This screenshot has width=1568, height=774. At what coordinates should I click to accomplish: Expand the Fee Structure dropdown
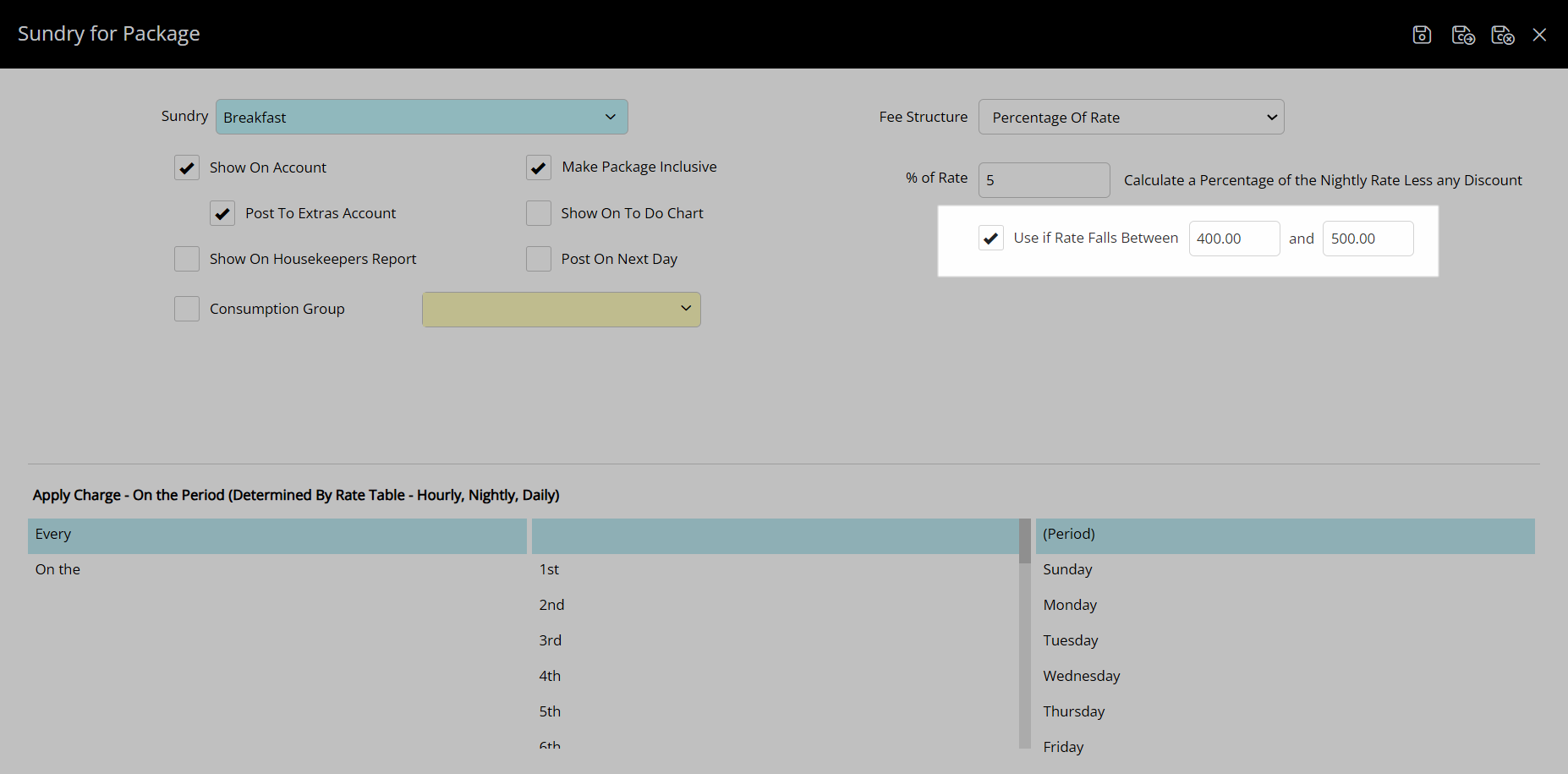tap(1131, 117)
